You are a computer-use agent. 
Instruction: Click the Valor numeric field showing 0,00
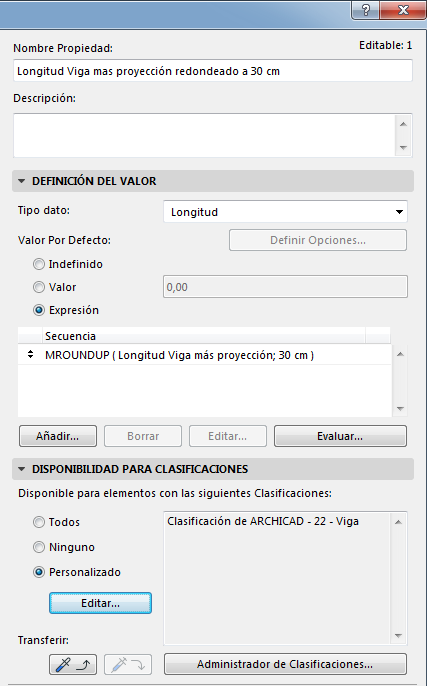pos(285,287)
